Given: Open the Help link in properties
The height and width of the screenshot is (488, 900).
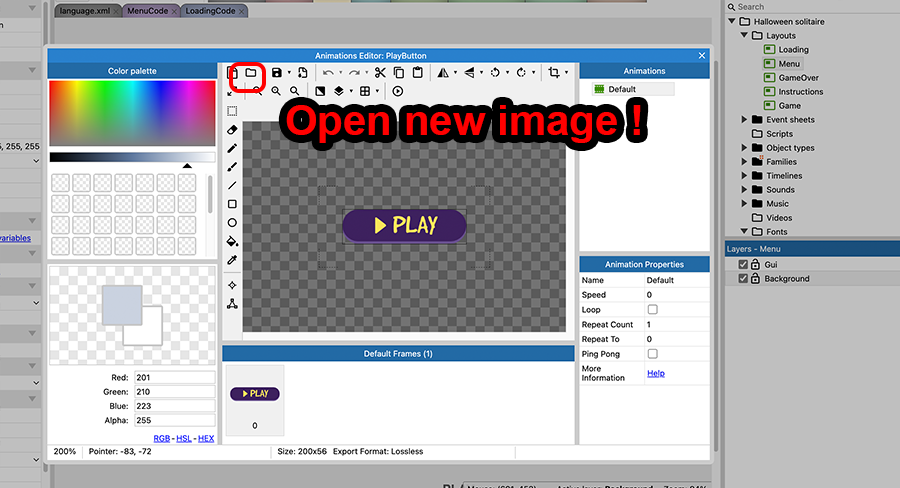Looking at the screenshot, I should click(x=655, y=373).
